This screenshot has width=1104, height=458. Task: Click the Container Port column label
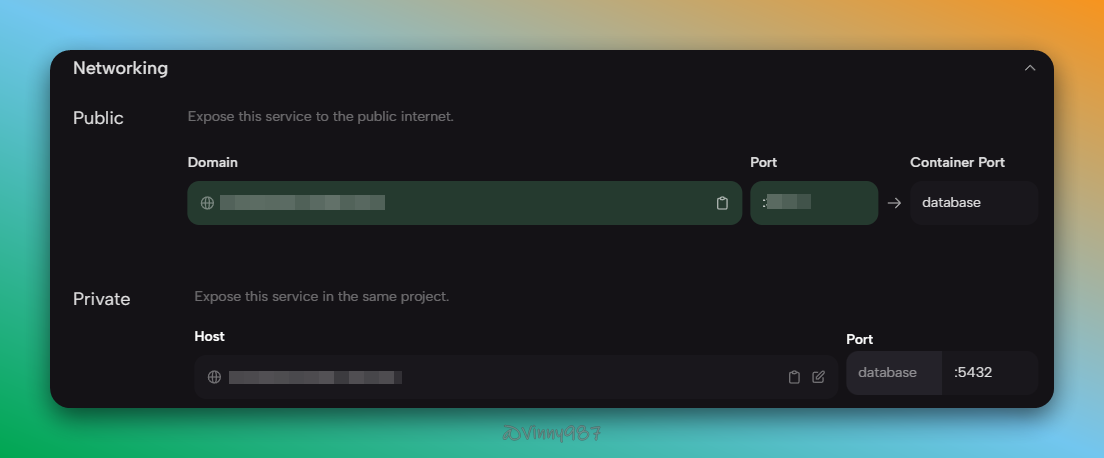[957, 162]
